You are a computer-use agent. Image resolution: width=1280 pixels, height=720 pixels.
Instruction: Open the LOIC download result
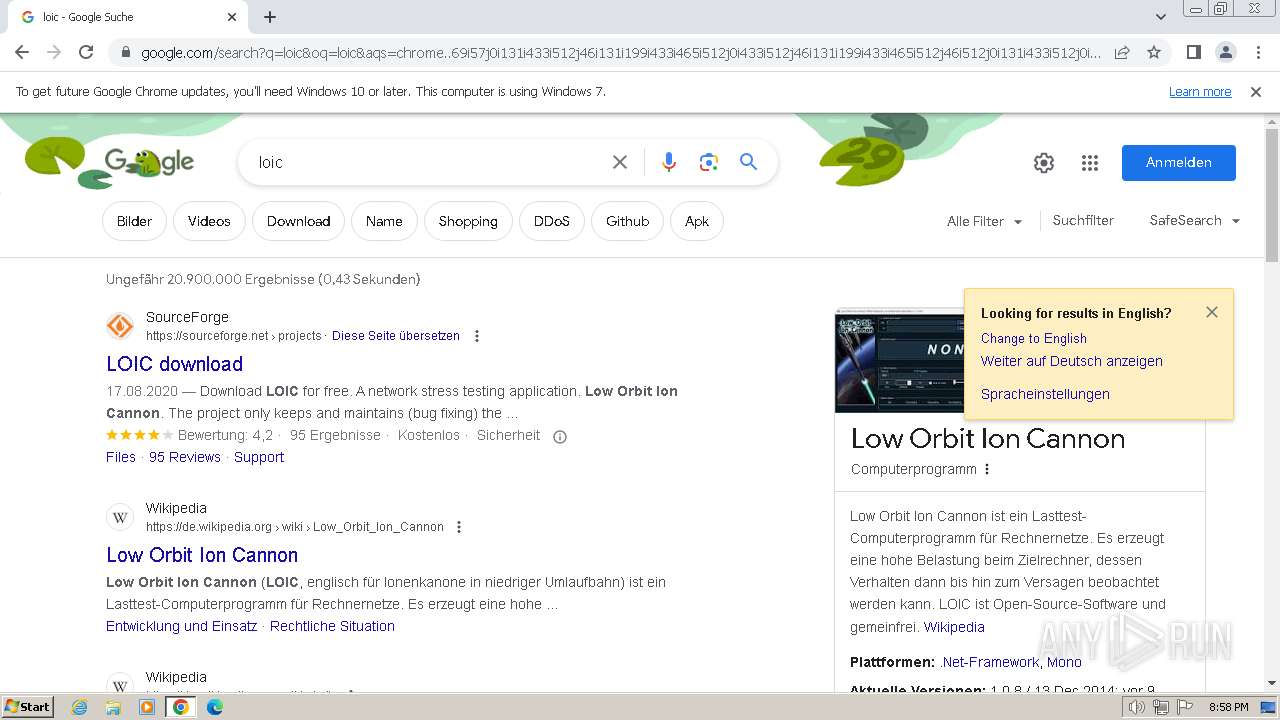pos(175,364)
